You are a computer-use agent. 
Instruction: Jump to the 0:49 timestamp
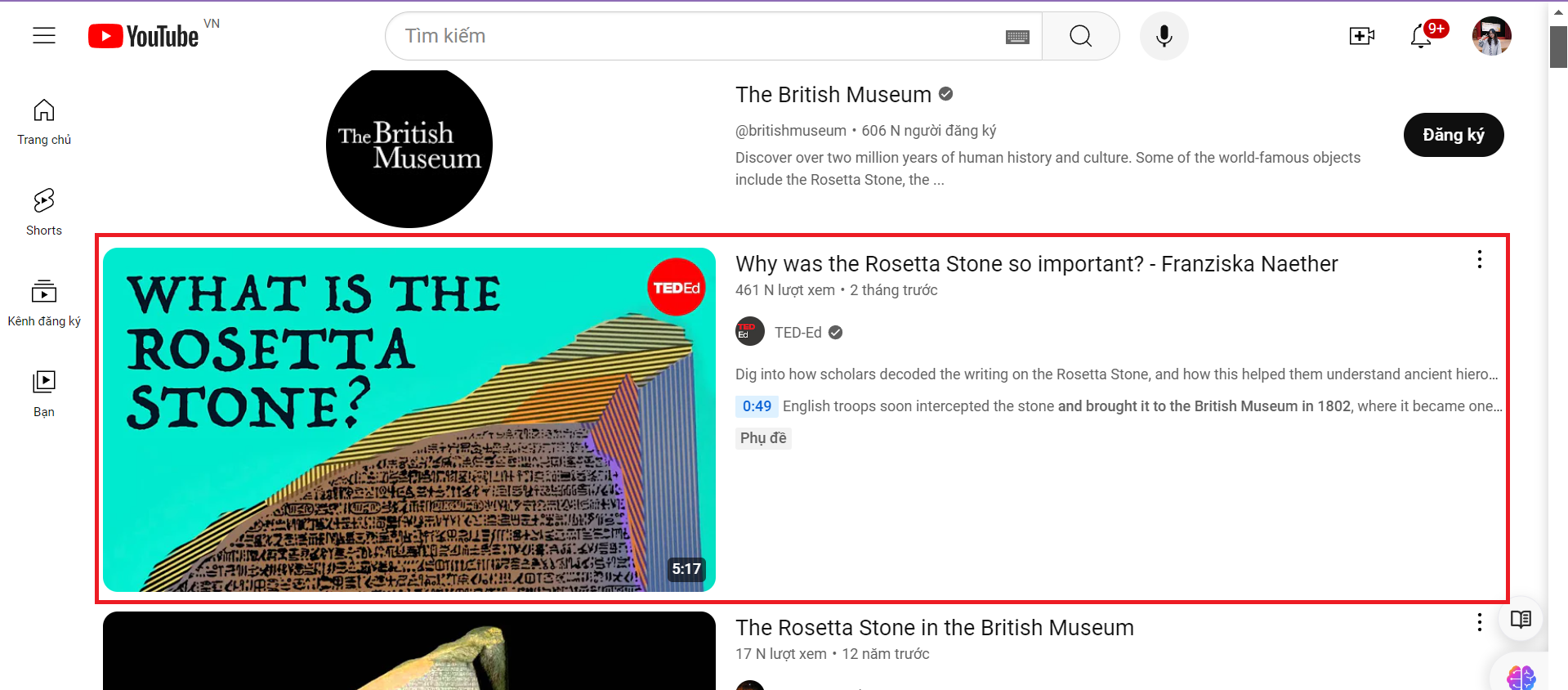click(x=757, y=406)
